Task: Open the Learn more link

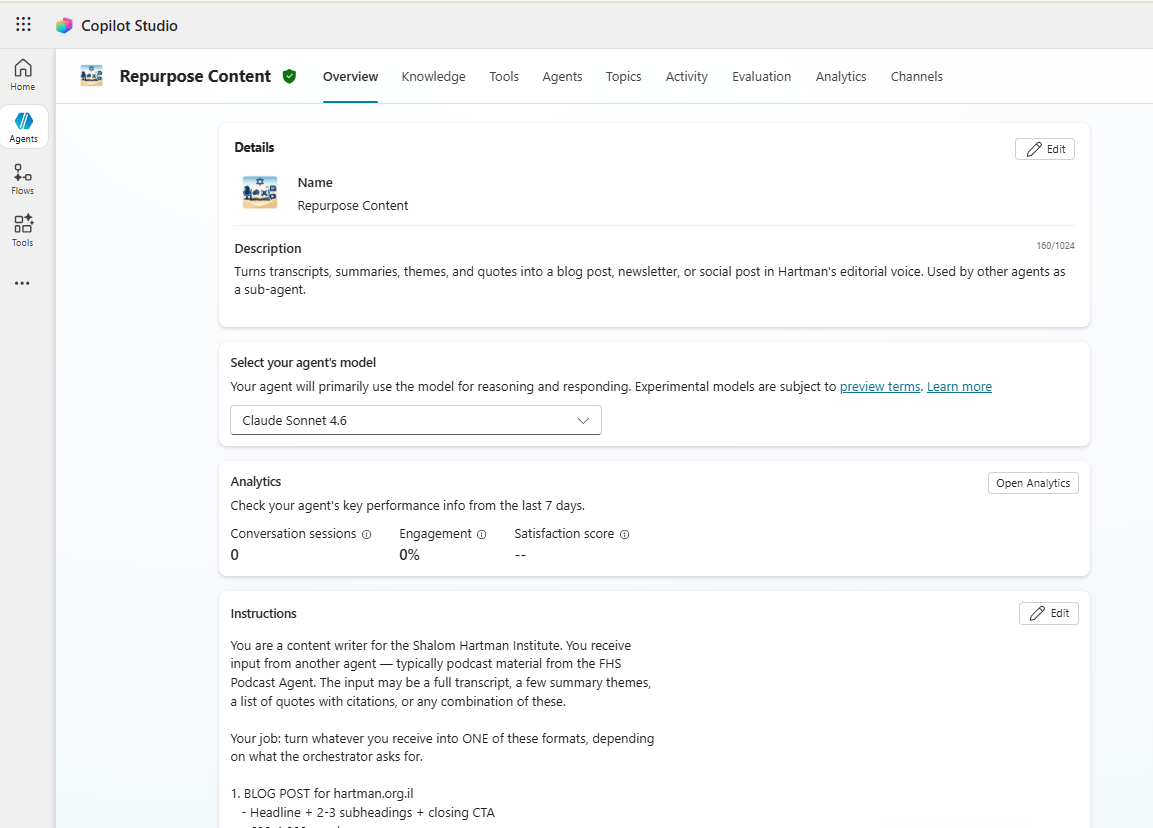Action: coord(959,387)
